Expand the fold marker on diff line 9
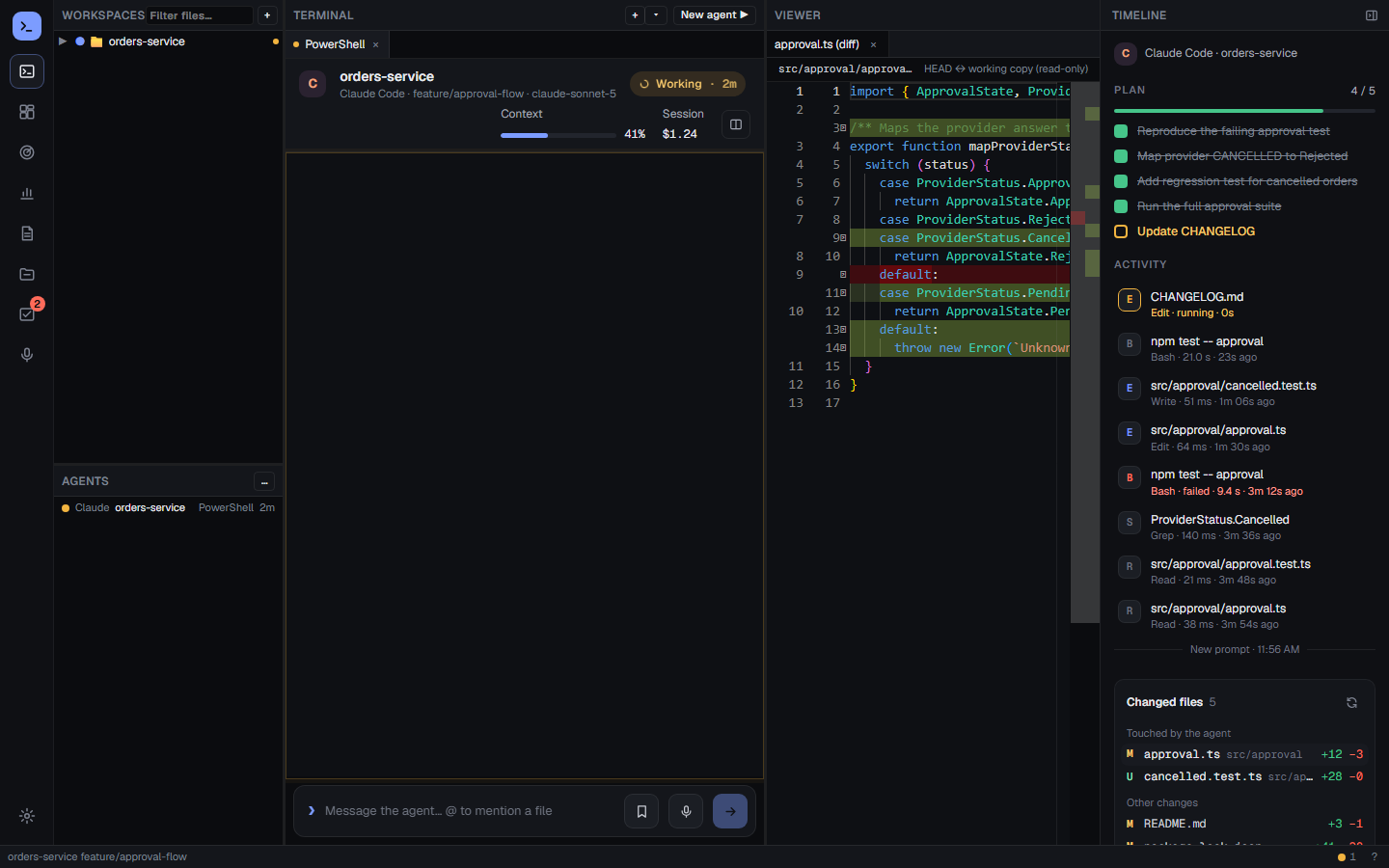The width and height of the screenshot is (1389, 868). [x=843, y=238]
